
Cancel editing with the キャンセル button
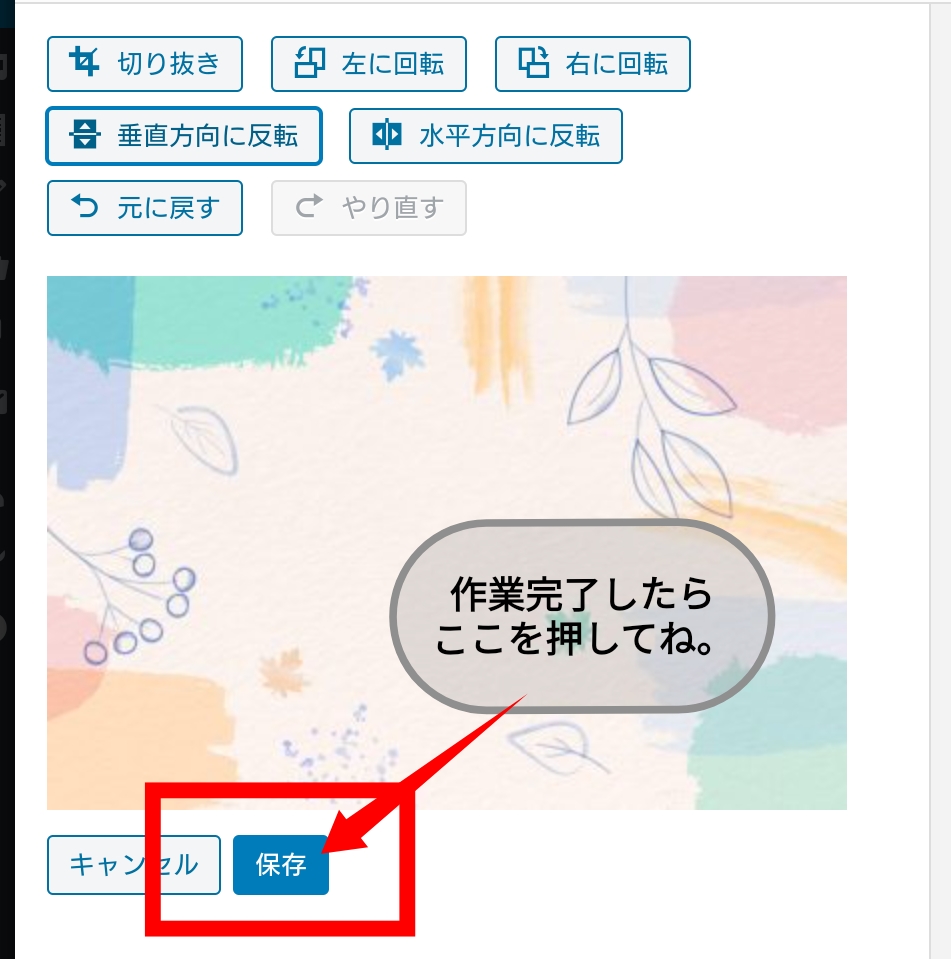[133, 865]
